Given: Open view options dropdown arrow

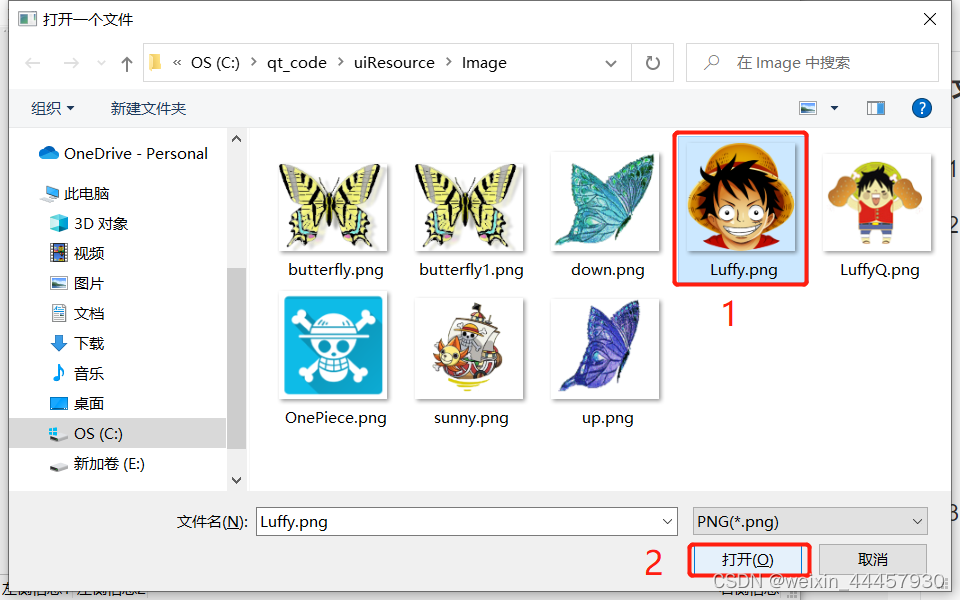Looking at the screenshot, I should [x=834, y=108].
